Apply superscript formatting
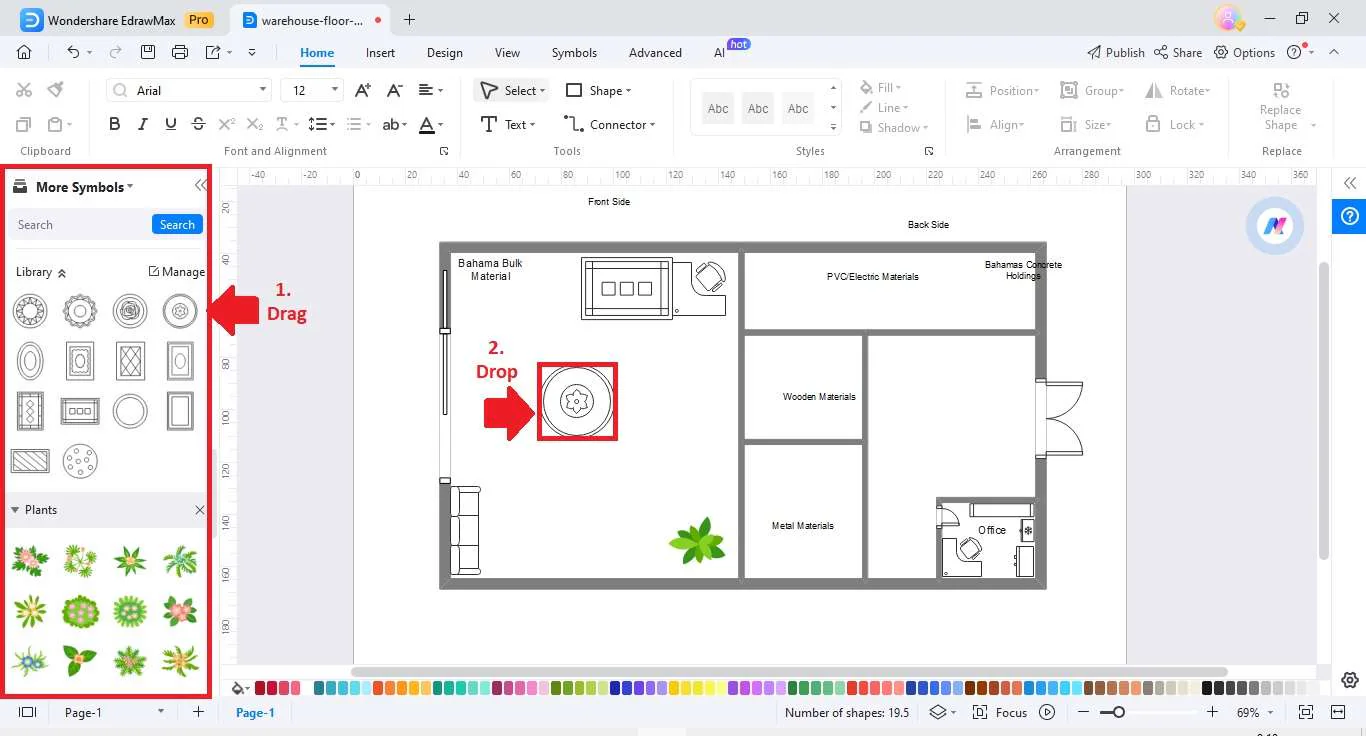The height and width of the screenshot is (736, 1366). (x=226, y=125)
